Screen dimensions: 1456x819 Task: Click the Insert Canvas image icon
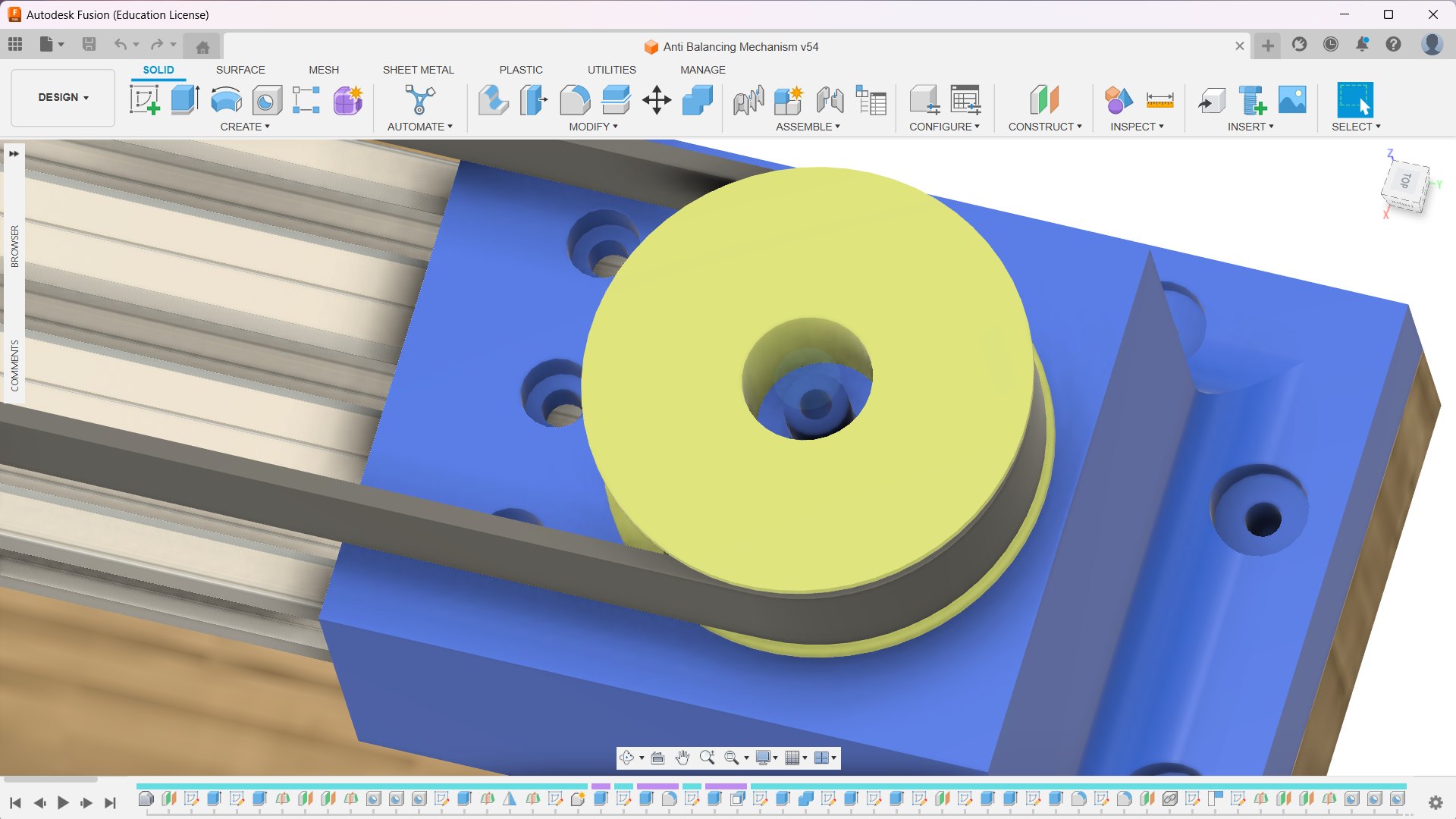click(x=1292, y=100)
